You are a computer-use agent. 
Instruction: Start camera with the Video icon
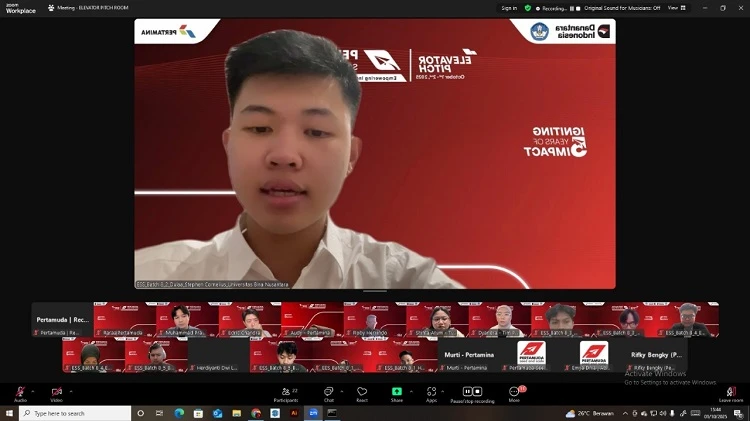click(x=56, y=391)
